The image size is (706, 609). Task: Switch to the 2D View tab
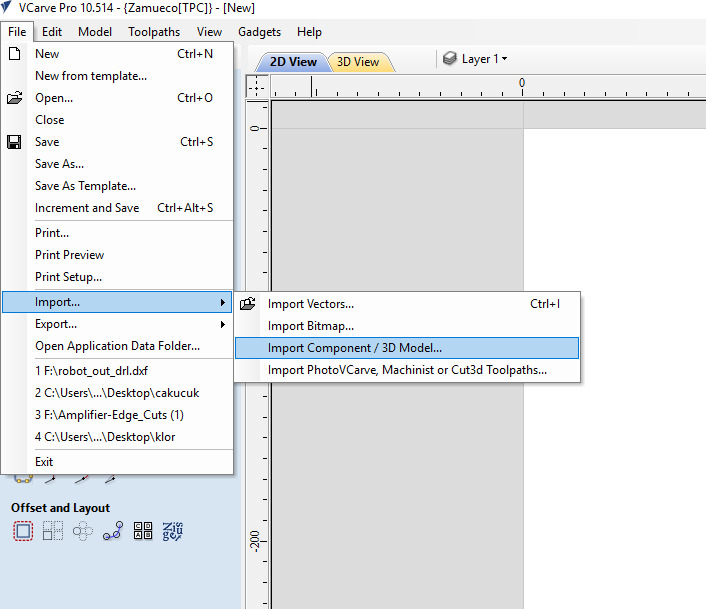pos(293,62)
